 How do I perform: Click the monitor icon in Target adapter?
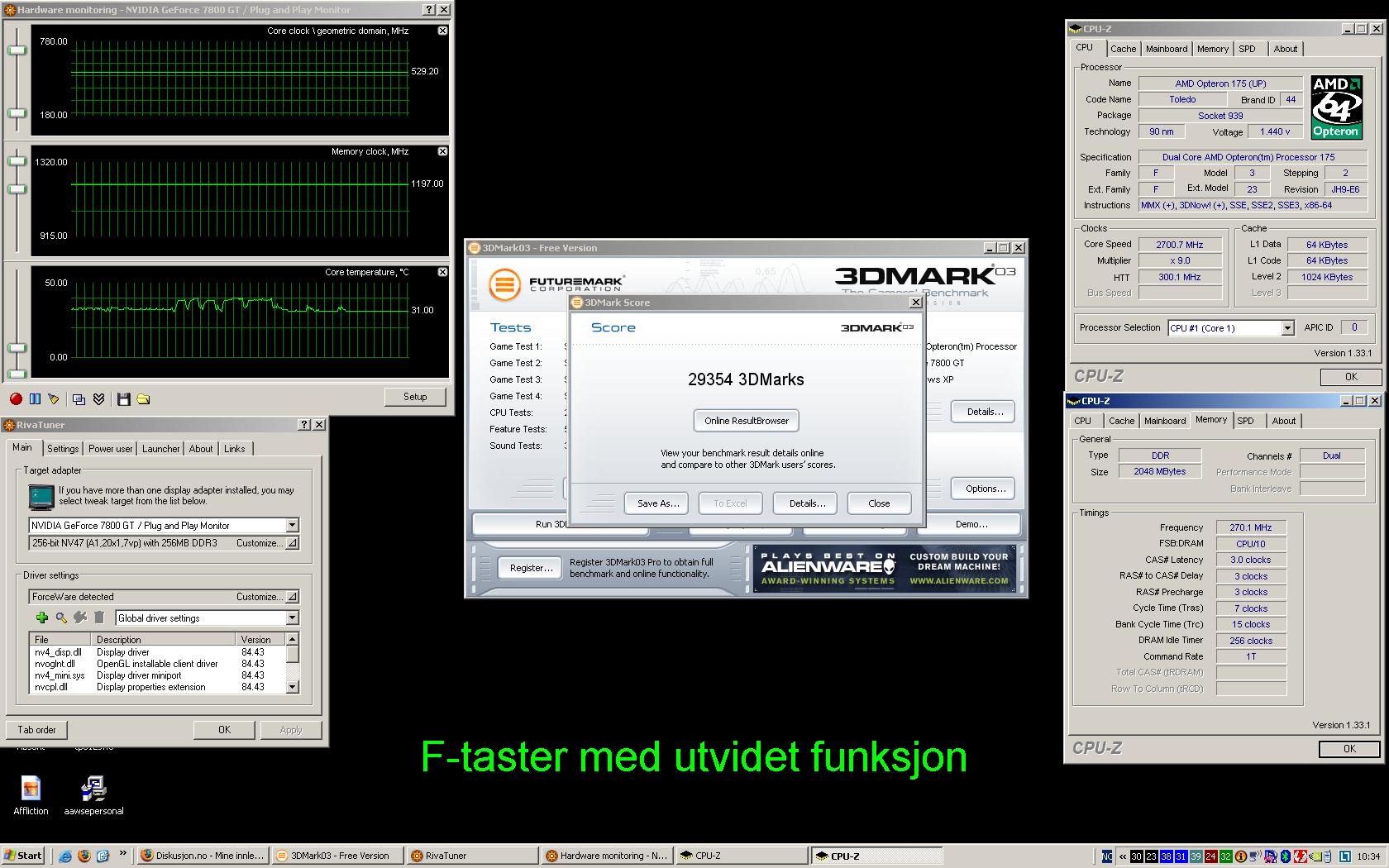41,496
